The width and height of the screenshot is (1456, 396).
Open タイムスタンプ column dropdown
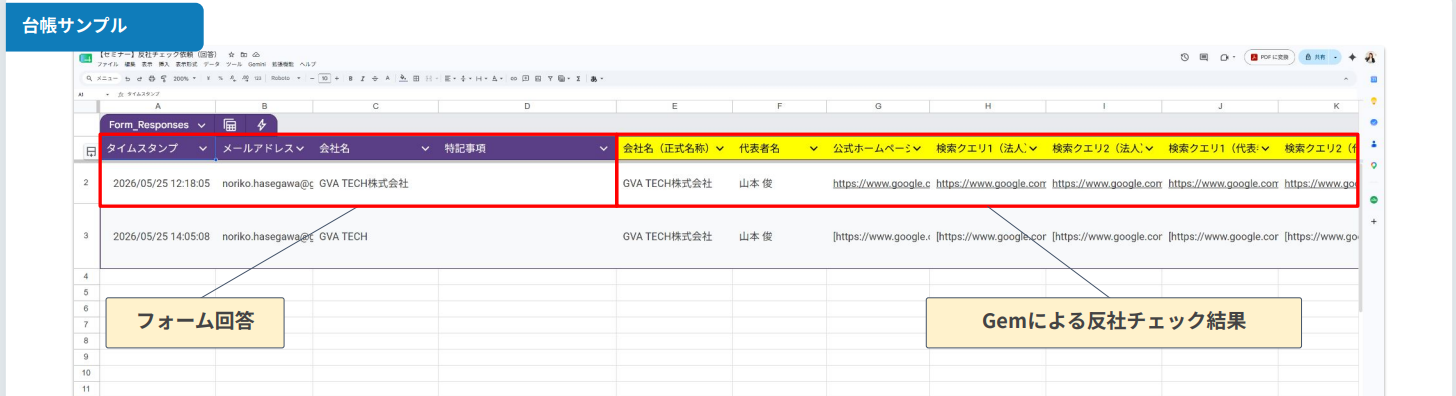point(204,148)
